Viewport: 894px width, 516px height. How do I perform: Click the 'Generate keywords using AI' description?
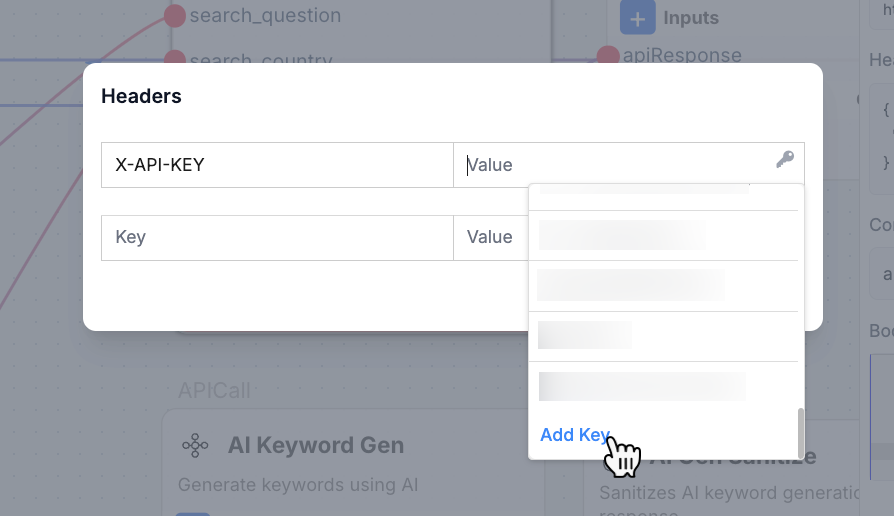tap(298, 485)
